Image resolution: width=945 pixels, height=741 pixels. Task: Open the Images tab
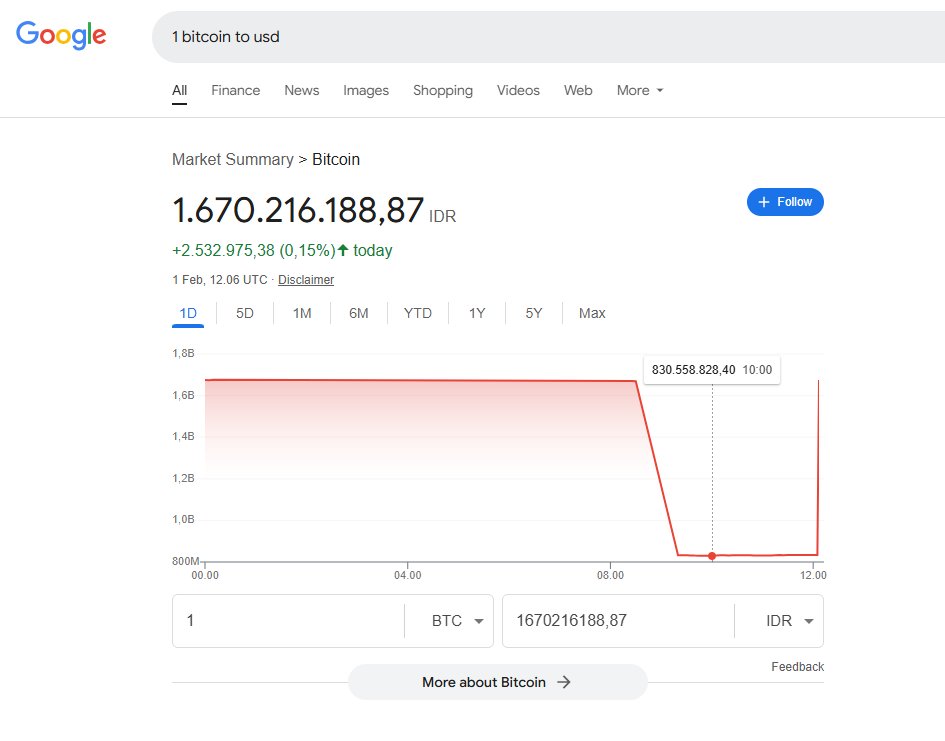click(366, 90)
